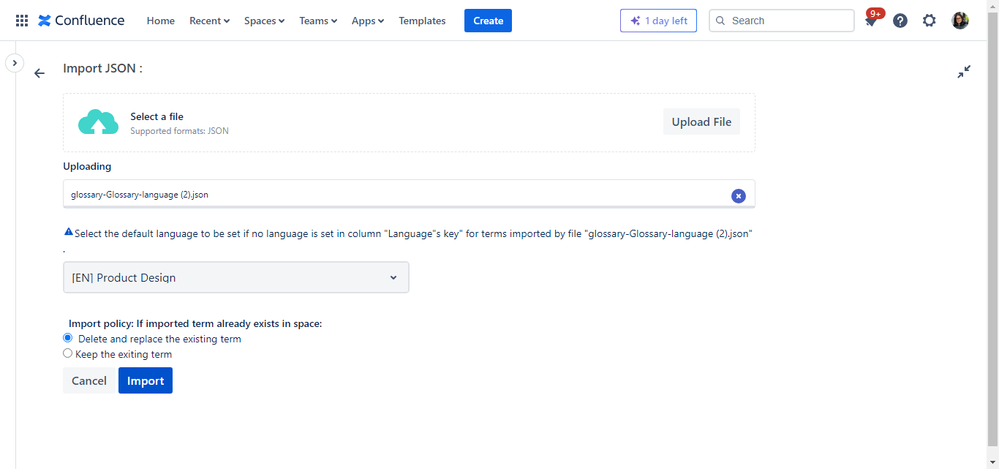Click the Confluence logo
This screenshot has width=999, height=469.
click(81, 20)
